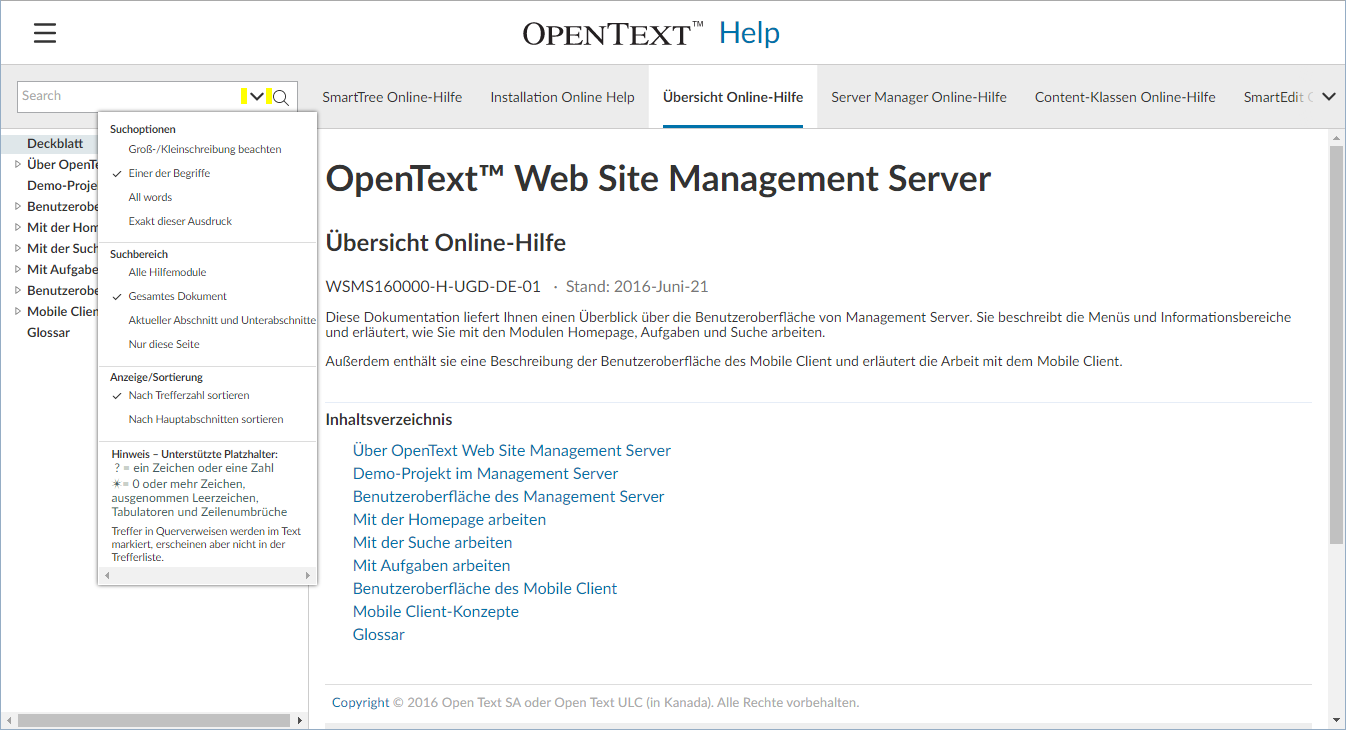This screenshot has height=730, width=1346.
Task: Open the hamburger navigation menu
Action: click(x=45, y=33)
